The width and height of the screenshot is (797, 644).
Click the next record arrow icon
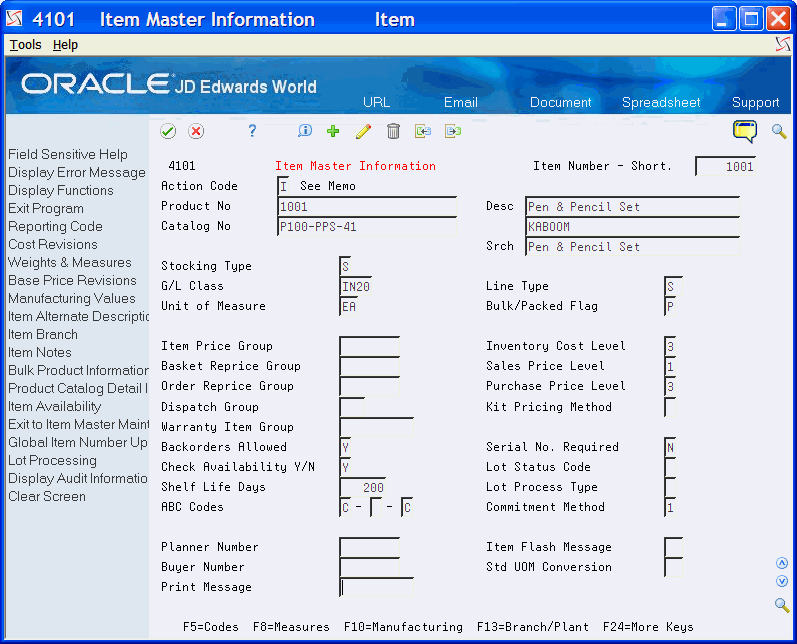[x=453, y=131]
